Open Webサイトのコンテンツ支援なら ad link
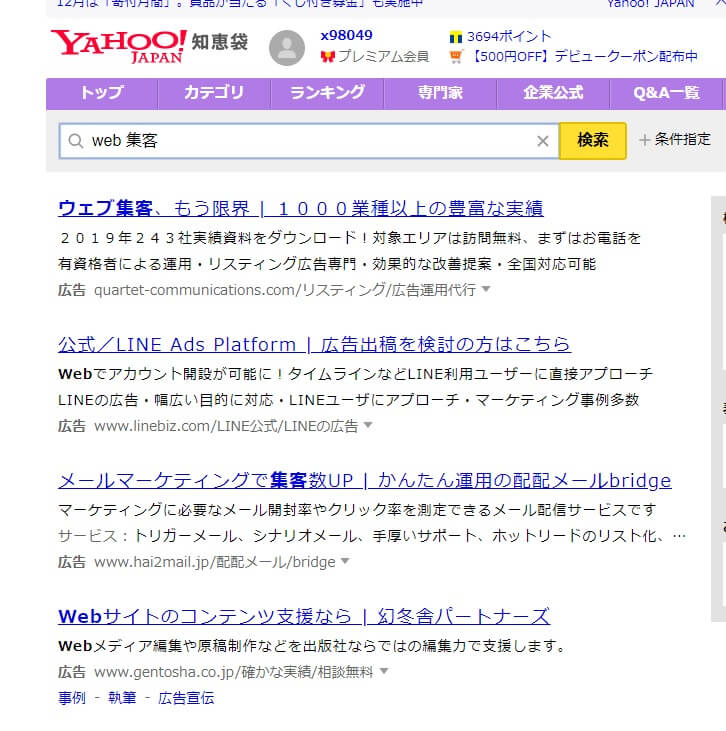Viewport: 726px width, 731px height. [x=304, y=616]
